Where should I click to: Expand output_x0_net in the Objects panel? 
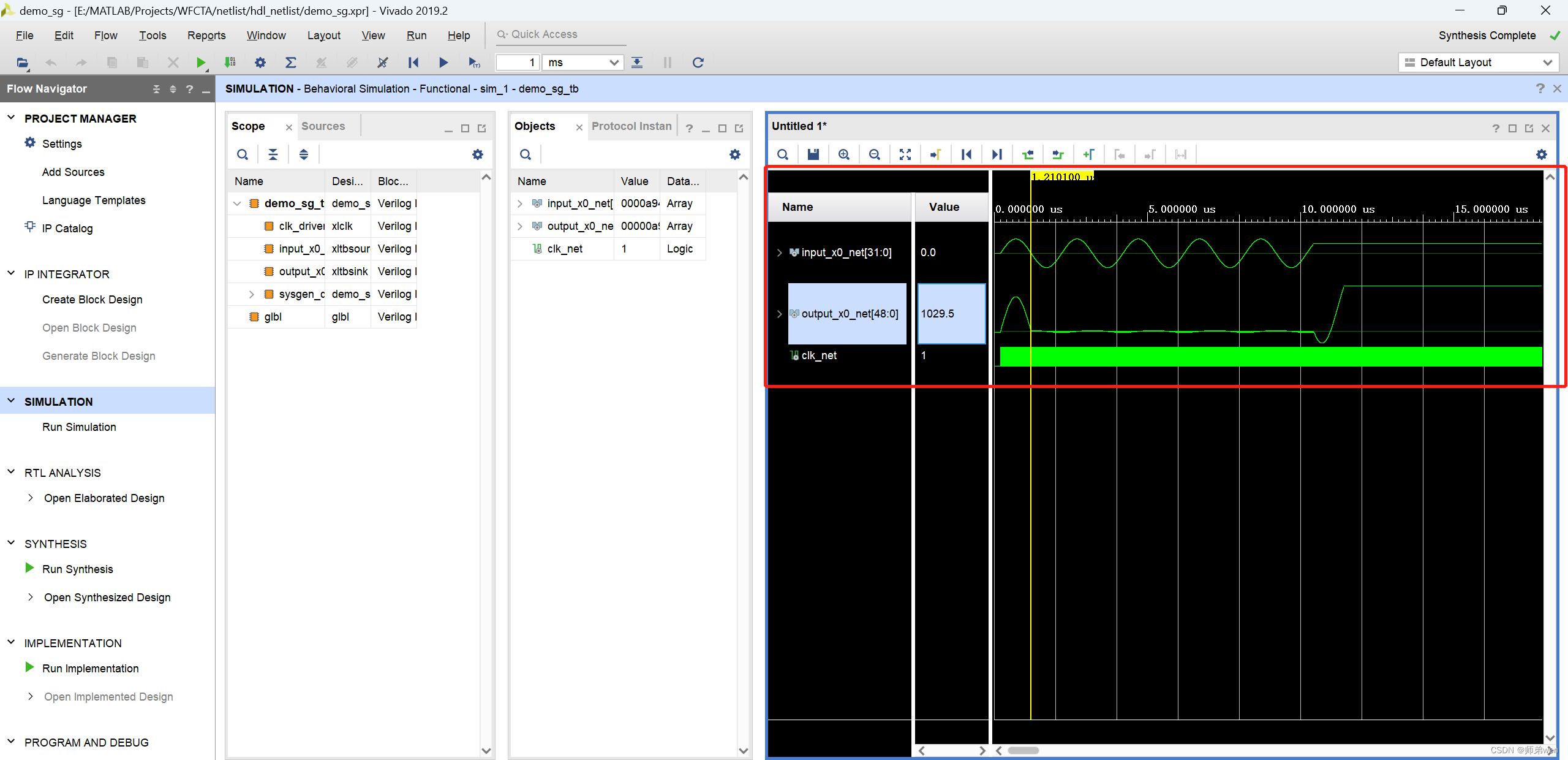click(519, 226)
